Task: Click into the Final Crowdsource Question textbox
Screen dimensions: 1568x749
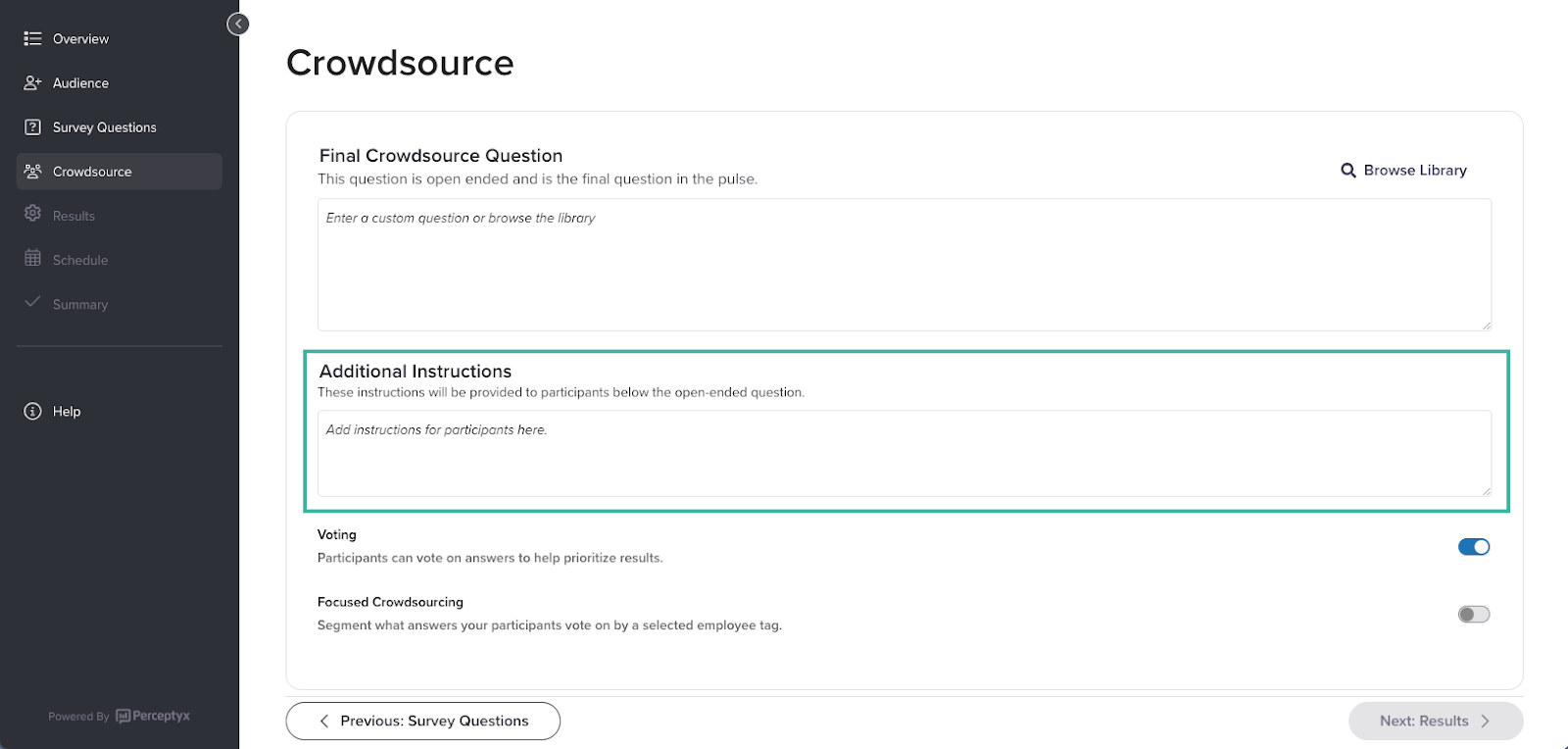Action: pyautogui.click(x=905, y=265)
